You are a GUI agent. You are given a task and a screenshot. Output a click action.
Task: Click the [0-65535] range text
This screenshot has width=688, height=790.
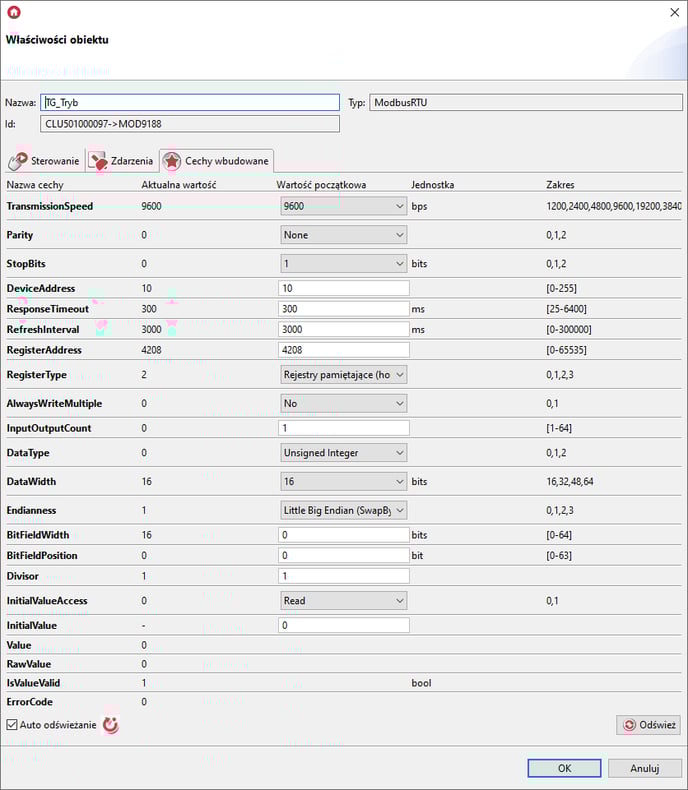click(566, 350)
